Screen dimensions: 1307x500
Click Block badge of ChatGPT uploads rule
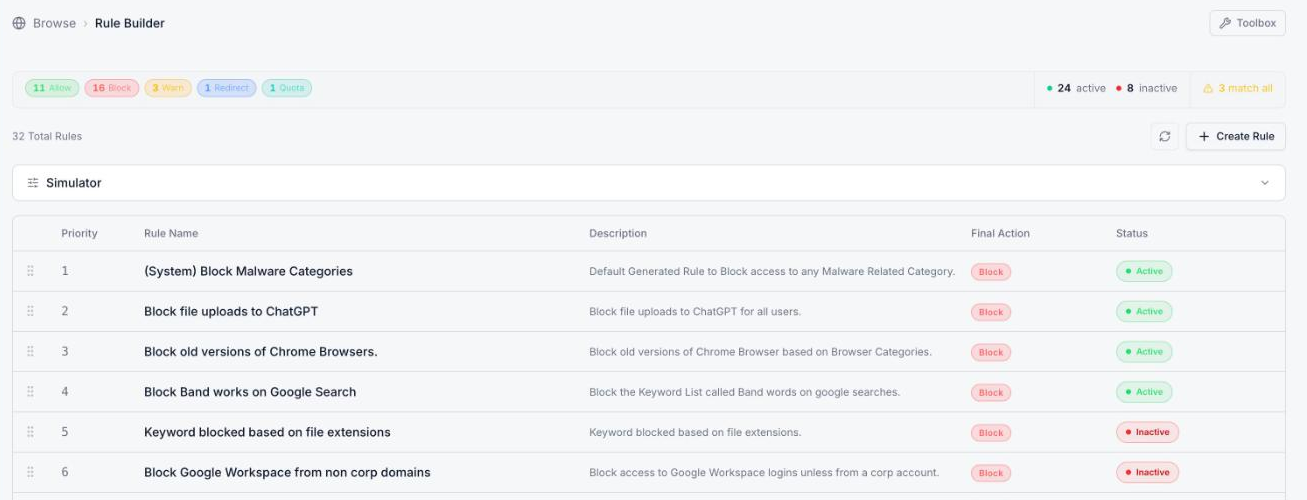click(991, 312)
